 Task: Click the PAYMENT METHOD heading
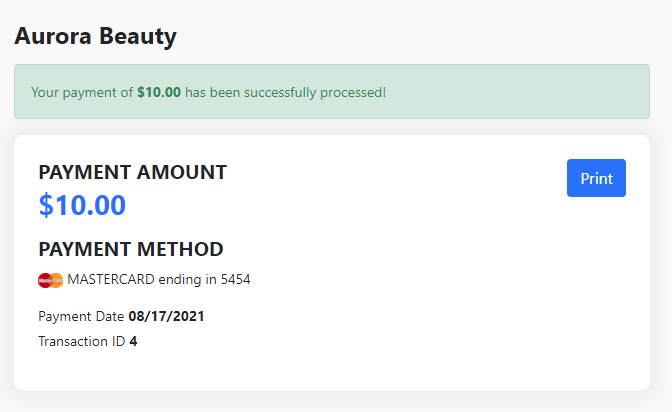click(x=130, y=249)
